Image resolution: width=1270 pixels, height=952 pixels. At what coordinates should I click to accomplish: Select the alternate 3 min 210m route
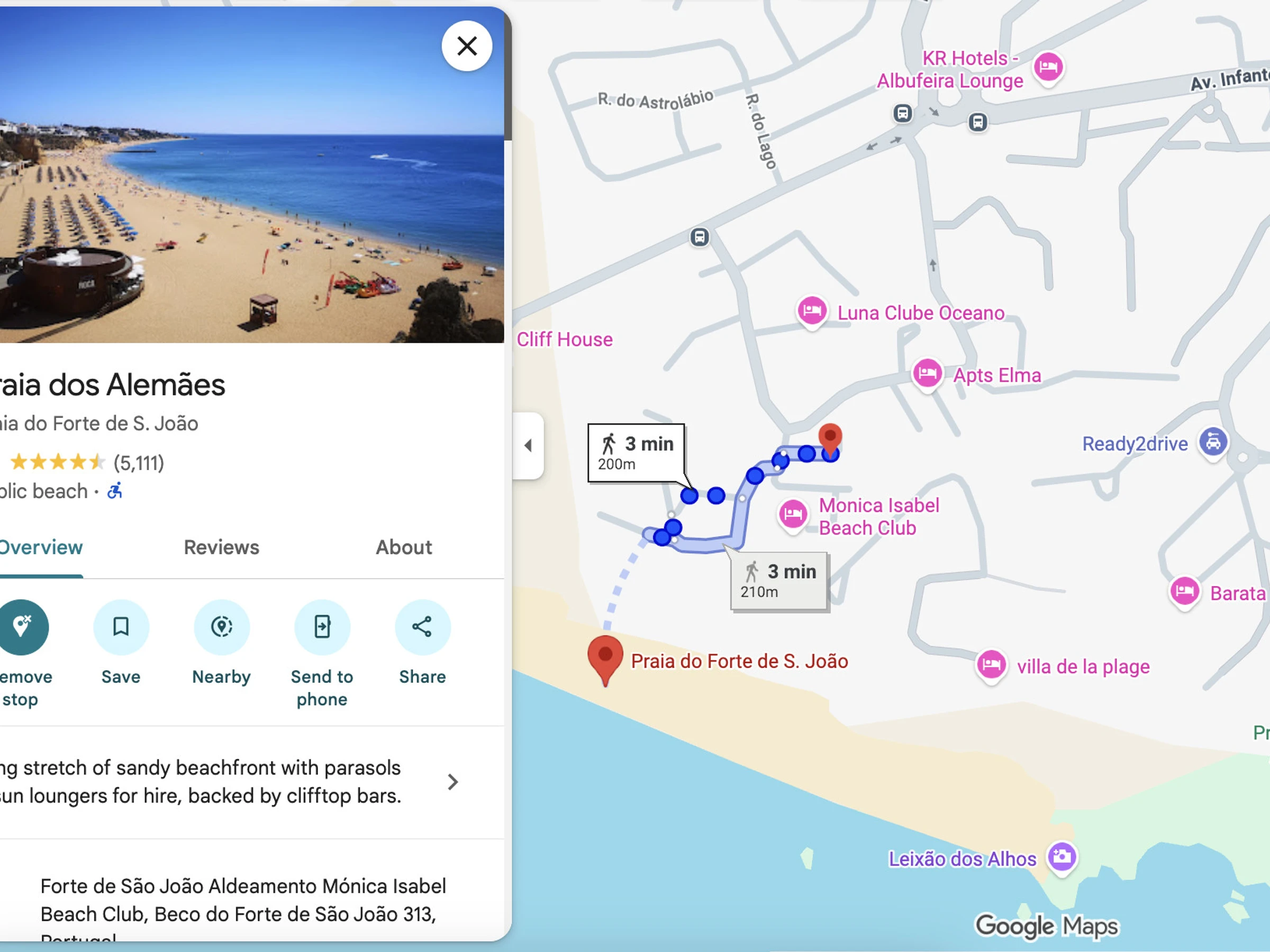pos(778,581)
